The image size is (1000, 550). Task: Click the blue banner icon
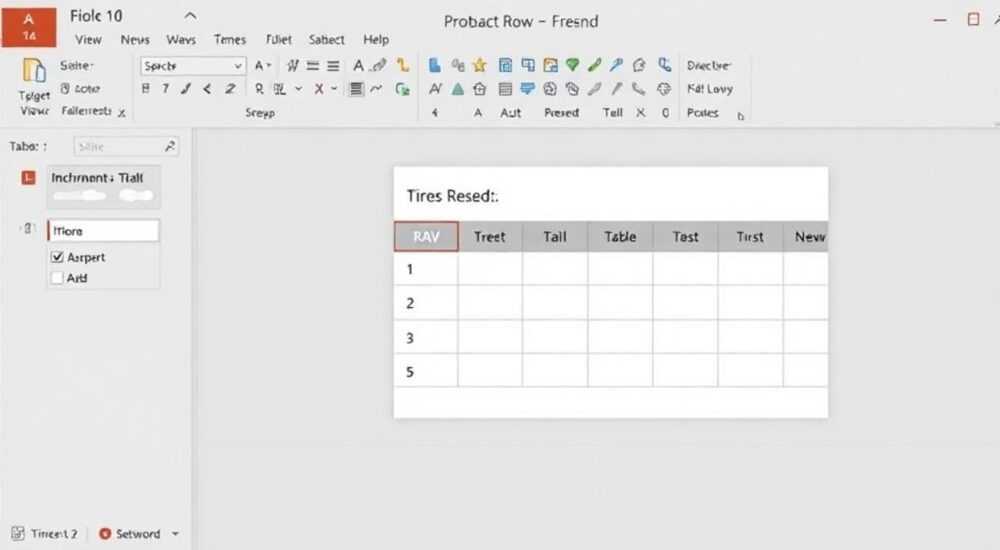point(527,89)
